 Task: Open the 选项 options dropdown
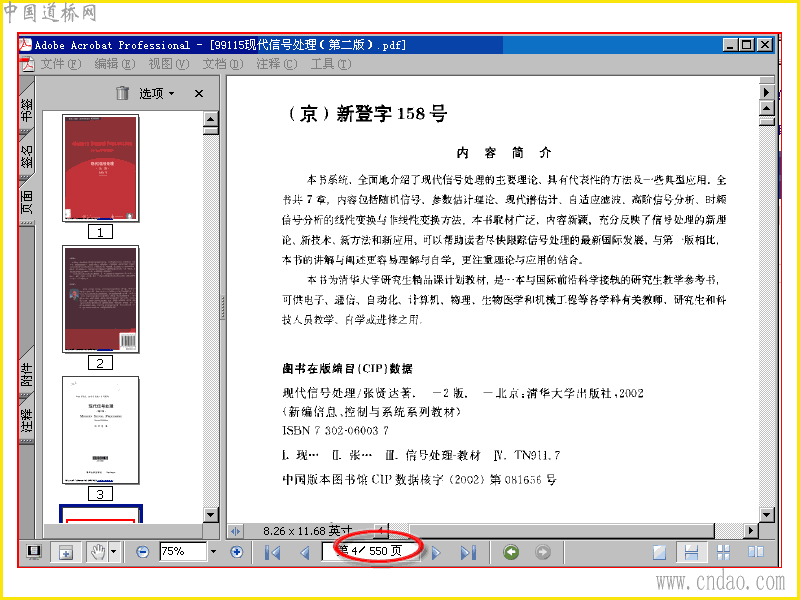tap(157, 93)
